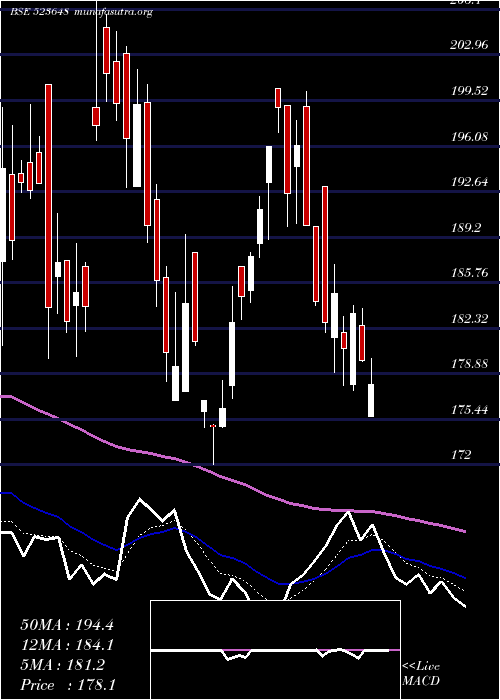Click the 5MA : 181.2 readout
The image size is (500, 700).
tap(62, 665)
